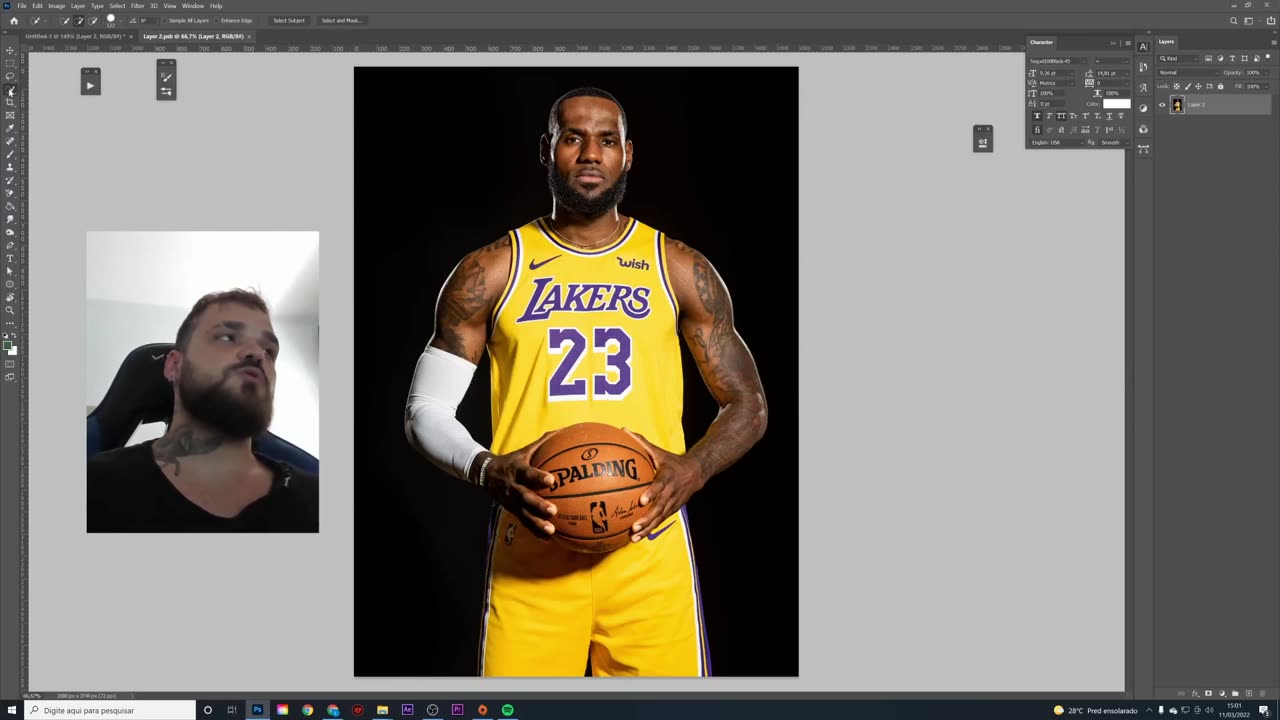1280x720 pixels.
Task: Open the Image menu
Action: [57, 6]
